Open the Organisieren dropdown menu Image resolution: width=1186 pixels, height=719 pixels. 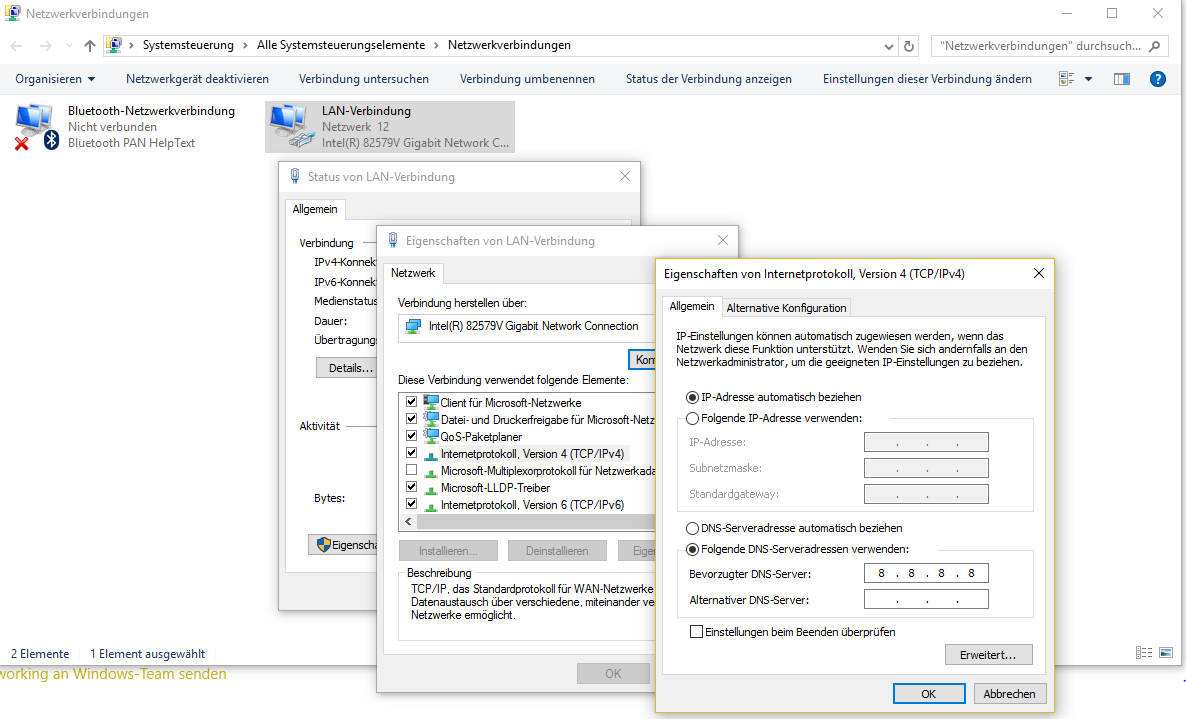(56, 79)
